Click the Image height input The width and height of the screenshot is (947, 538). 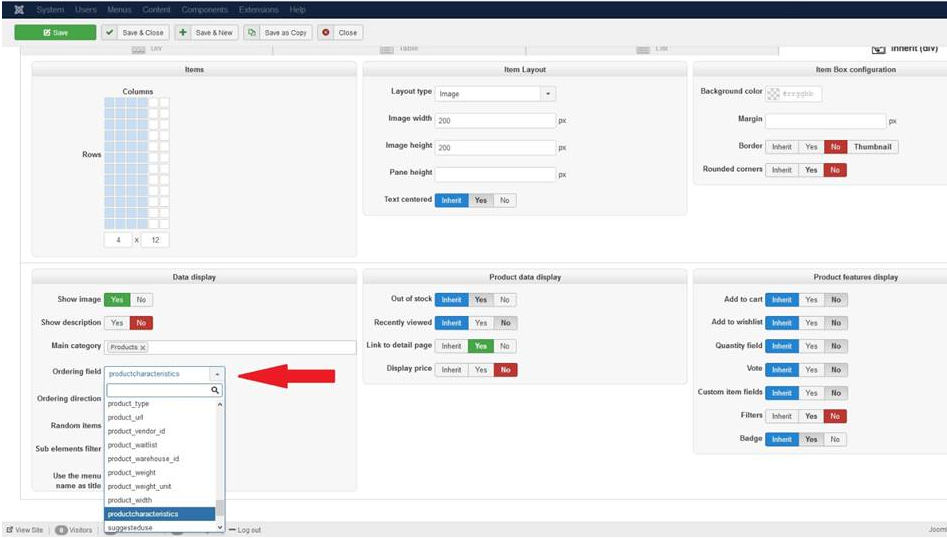[495, 147]
